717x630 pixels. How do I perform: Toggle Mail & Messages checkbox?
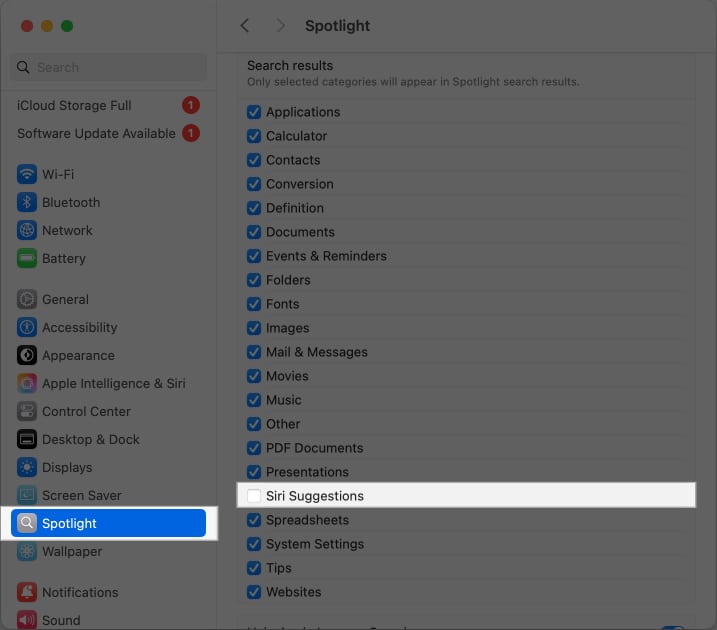tap(254, 352)
